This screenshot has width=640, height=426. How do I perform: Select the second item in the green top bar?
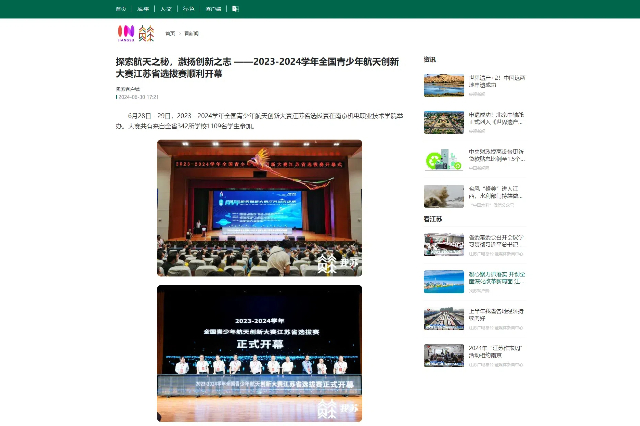[x=143, y=8]
